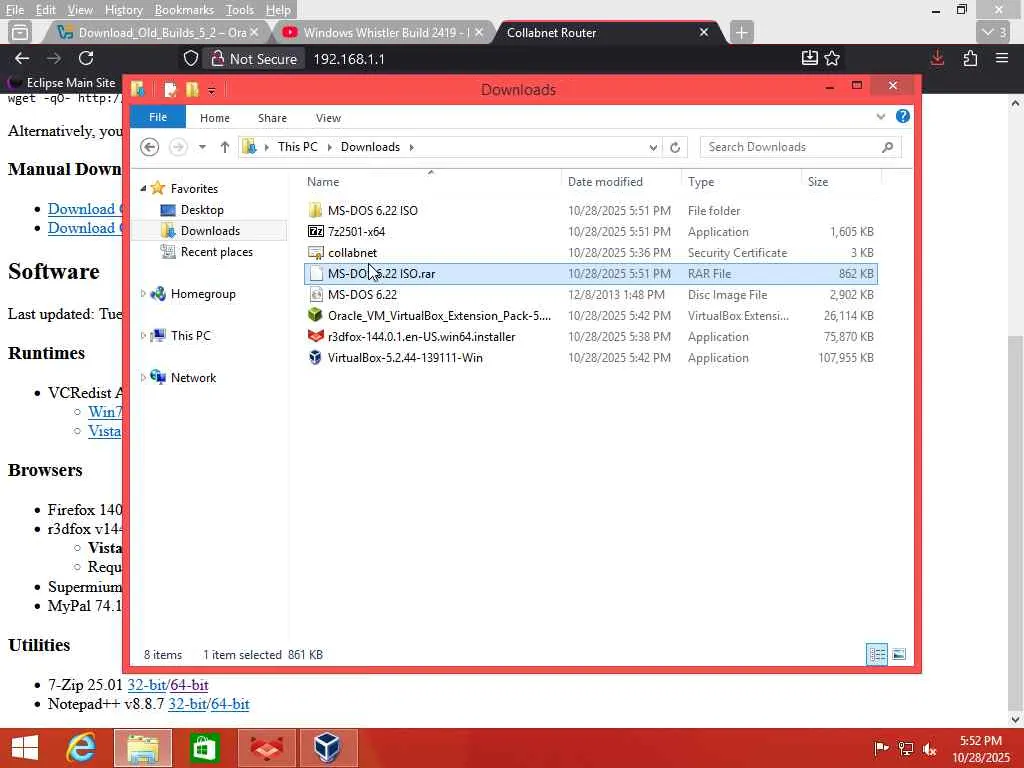
Task: Go up one folder level arrow
Action: coord(225,147)
